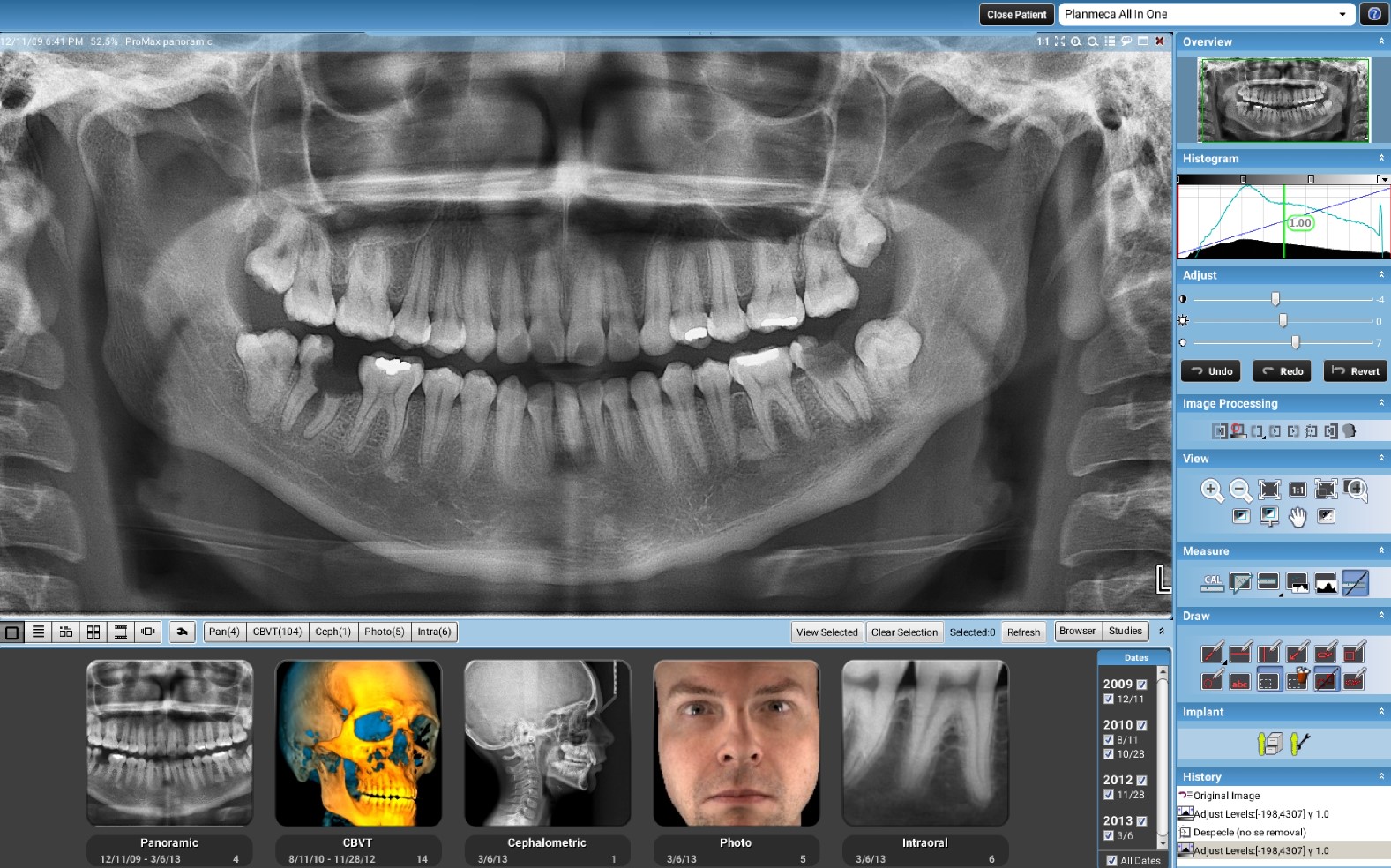Image resolution: width=1391 pixels, height=868 pixels.
Task: Click the Close Patient button
Action: tap(1016, 14)
